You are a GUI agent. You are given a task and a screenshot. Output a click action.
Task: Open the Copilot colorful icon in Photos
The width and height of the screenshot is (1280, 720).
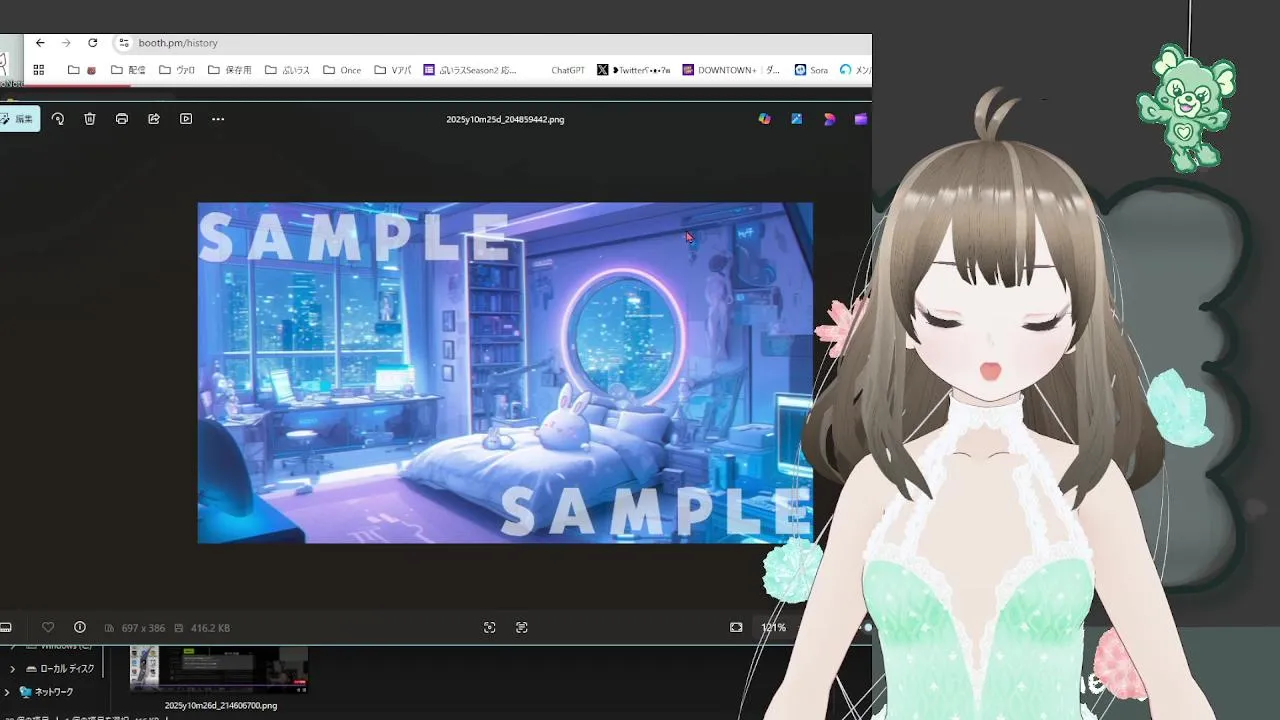pos(764,119)
